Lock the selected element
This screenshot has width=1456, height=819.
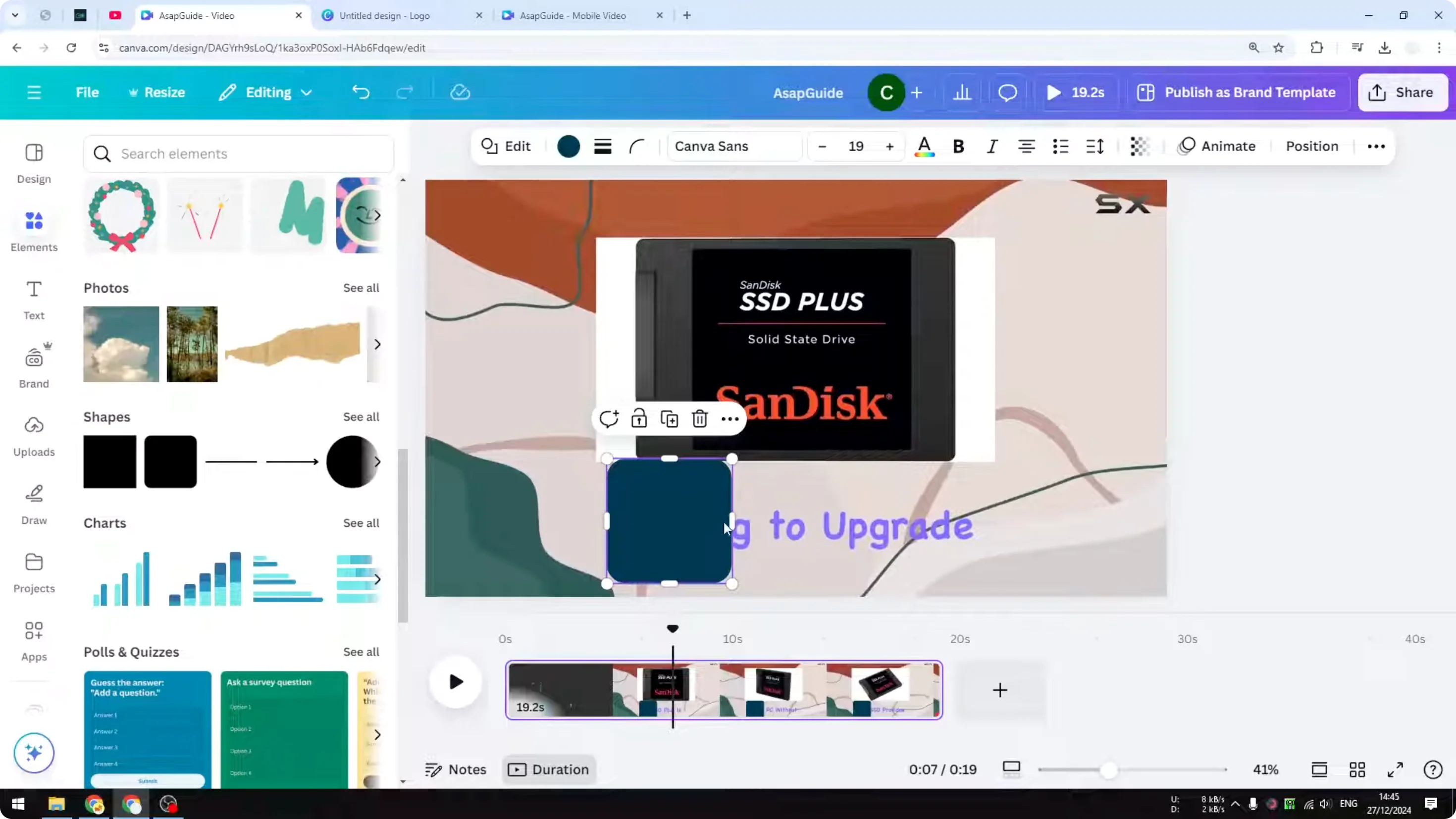(639, 418)
